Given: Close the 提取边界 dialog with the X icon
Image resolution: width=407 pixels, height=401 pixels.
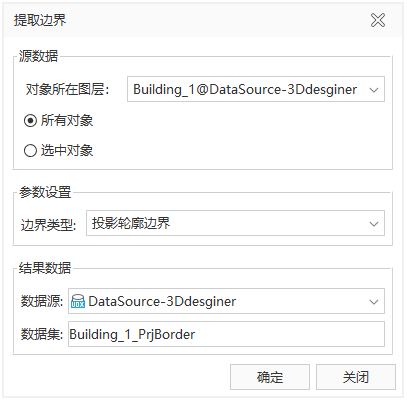Looking at the screenshot, I should 378,20.
